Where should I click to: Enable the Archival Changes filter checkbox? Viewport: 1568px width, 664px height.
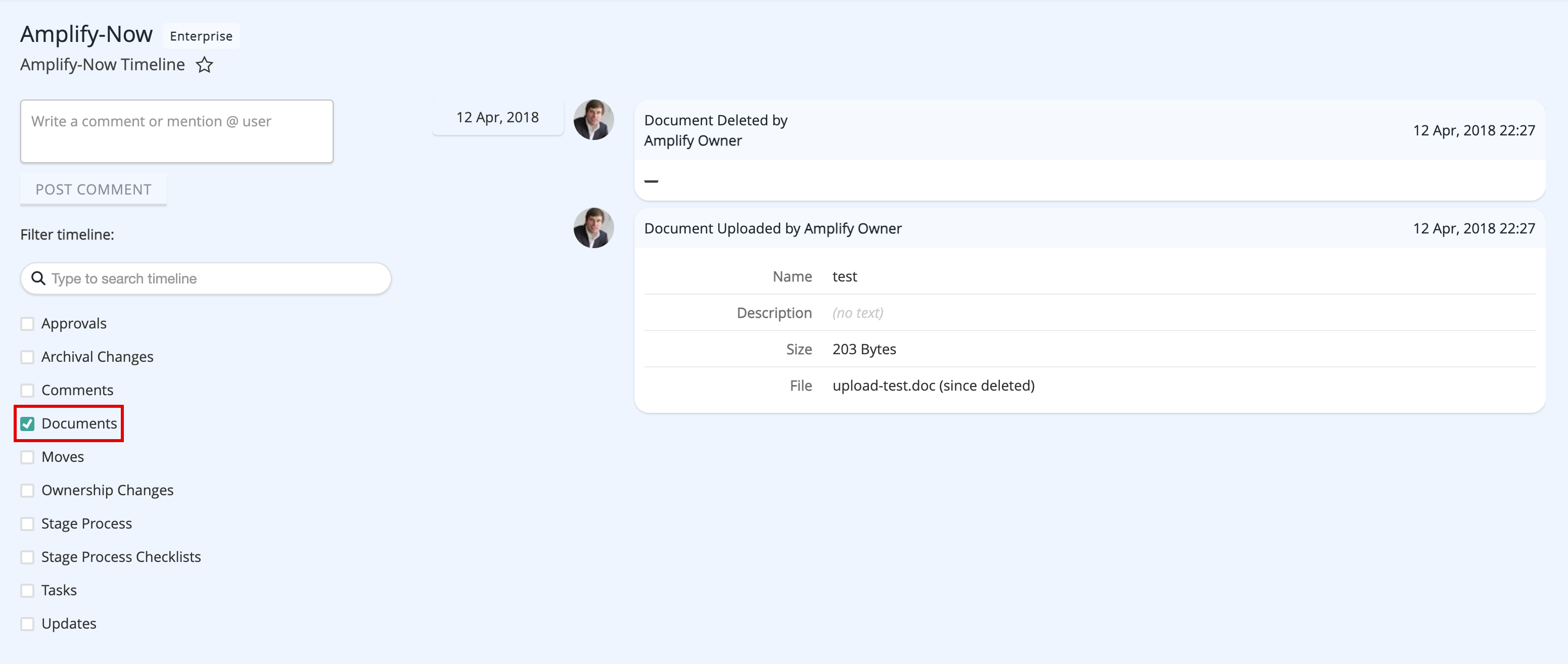tap(27, 357)
